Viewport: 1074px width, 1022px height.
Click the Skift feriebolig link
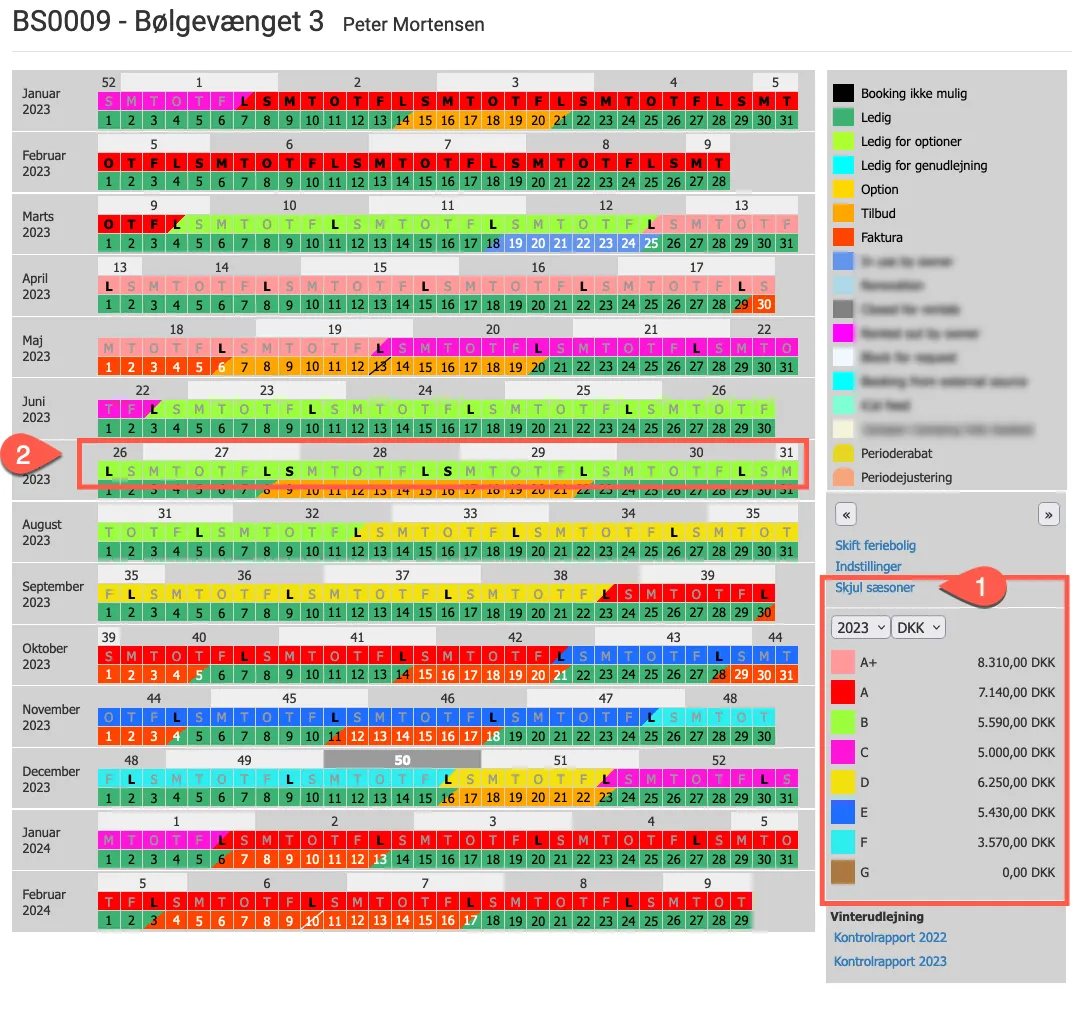point(875,546)
